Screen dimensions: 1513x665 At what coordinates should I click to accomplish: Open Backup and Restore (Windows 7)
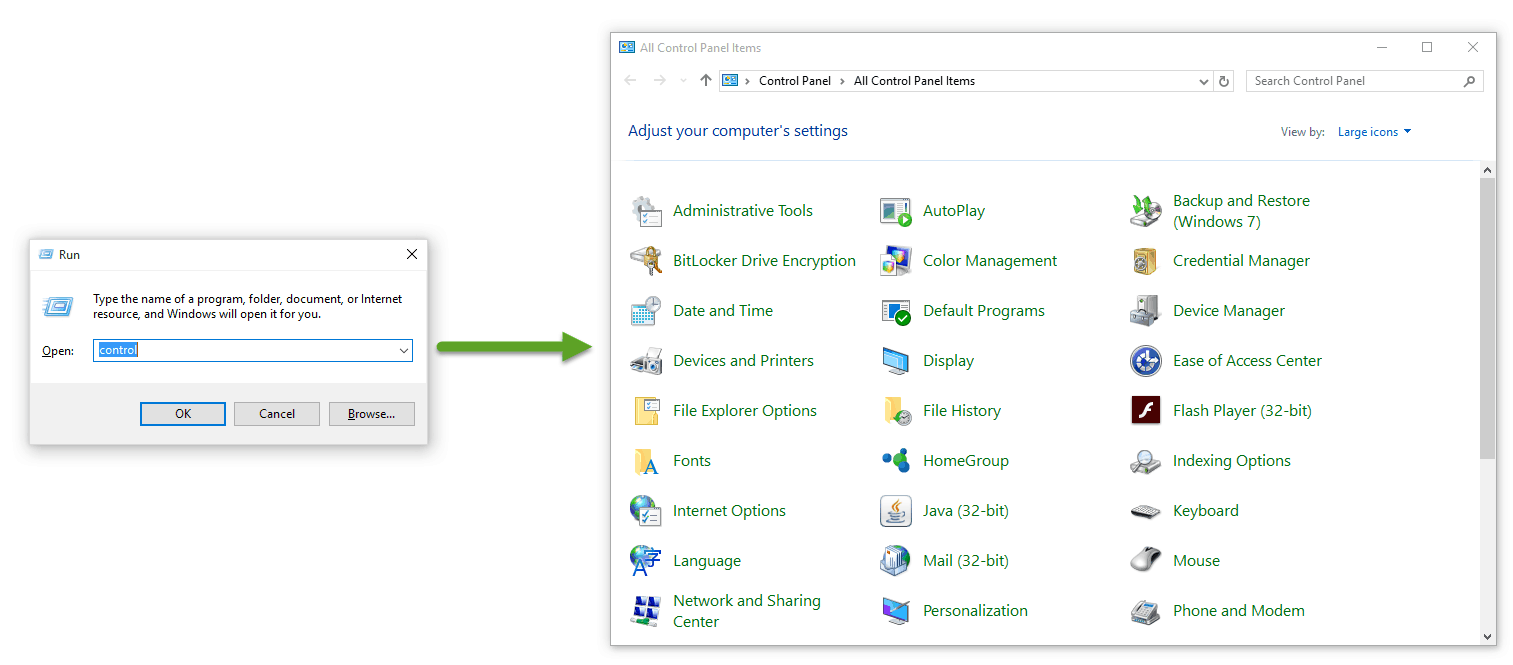1241,210
